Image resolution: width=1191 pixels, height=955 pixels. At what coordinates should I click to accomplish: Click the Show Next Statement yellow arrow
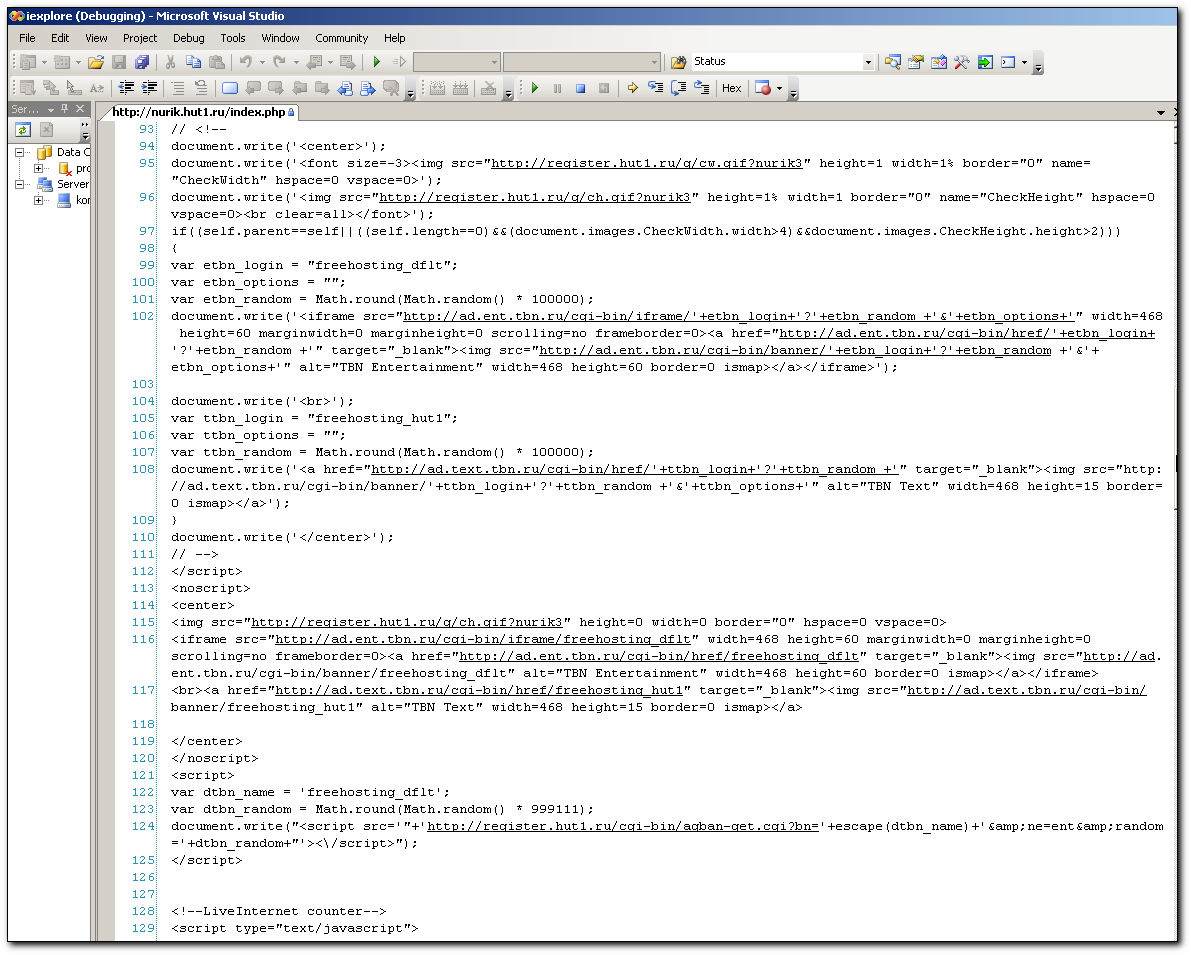coord(632,88)
